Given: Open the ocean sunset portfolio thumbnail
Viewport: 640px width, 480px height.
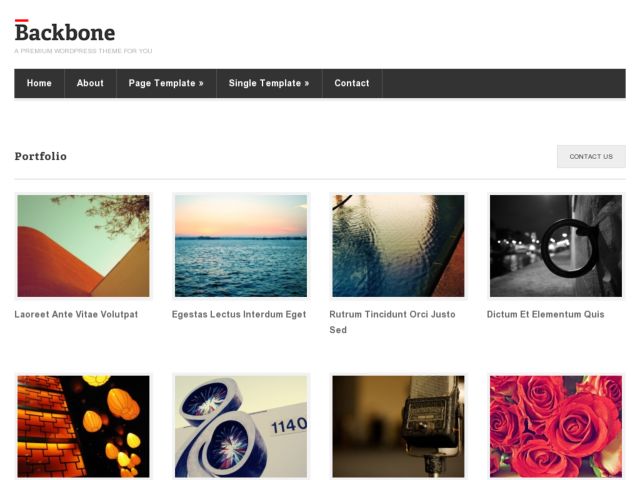Looking at the screenshot, I should point(241,246).
